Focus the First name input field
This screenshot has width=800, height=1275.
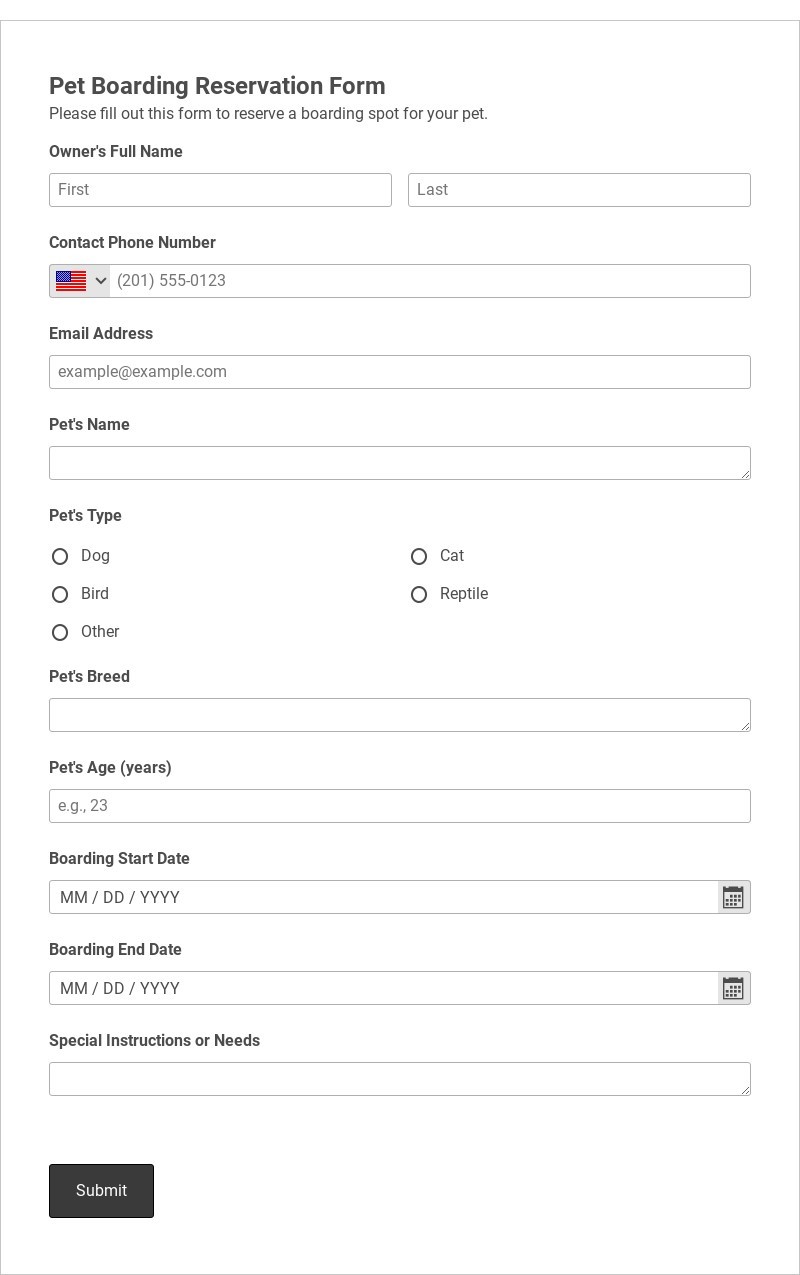(x=220, y=190)
